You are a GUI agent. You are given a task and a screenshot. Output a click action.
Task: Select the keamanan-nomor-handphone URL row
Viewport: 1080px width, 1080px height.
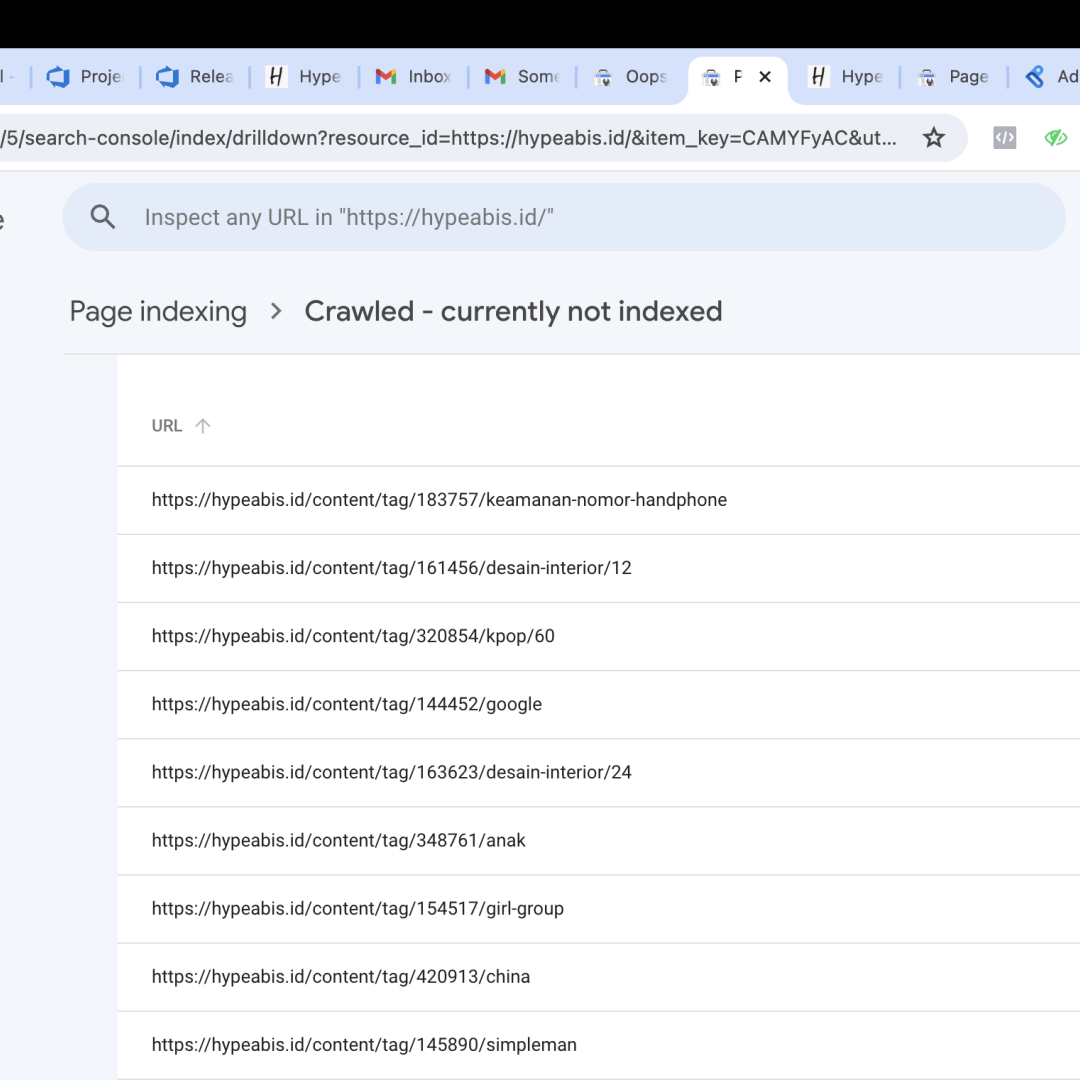tap(599, 500)
